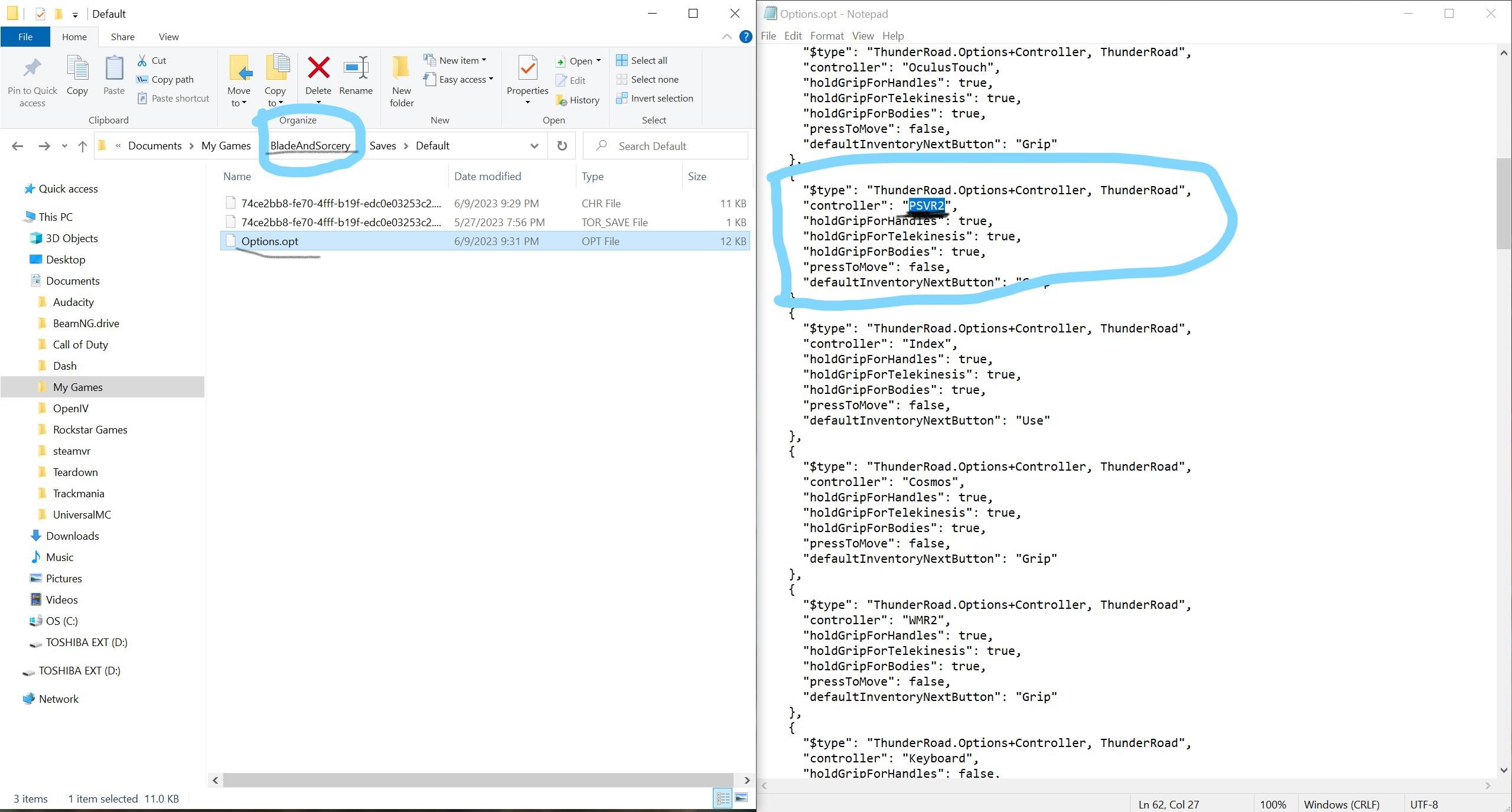The height and width of the screenshot is (812, 1512).
Task: Click the address bar refresh icon
Action: coord(562,146)
